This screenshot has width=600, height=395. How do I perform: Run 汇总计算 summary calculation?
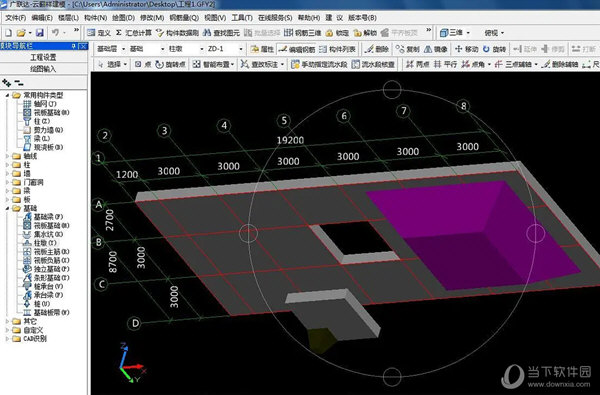(134, 33)
